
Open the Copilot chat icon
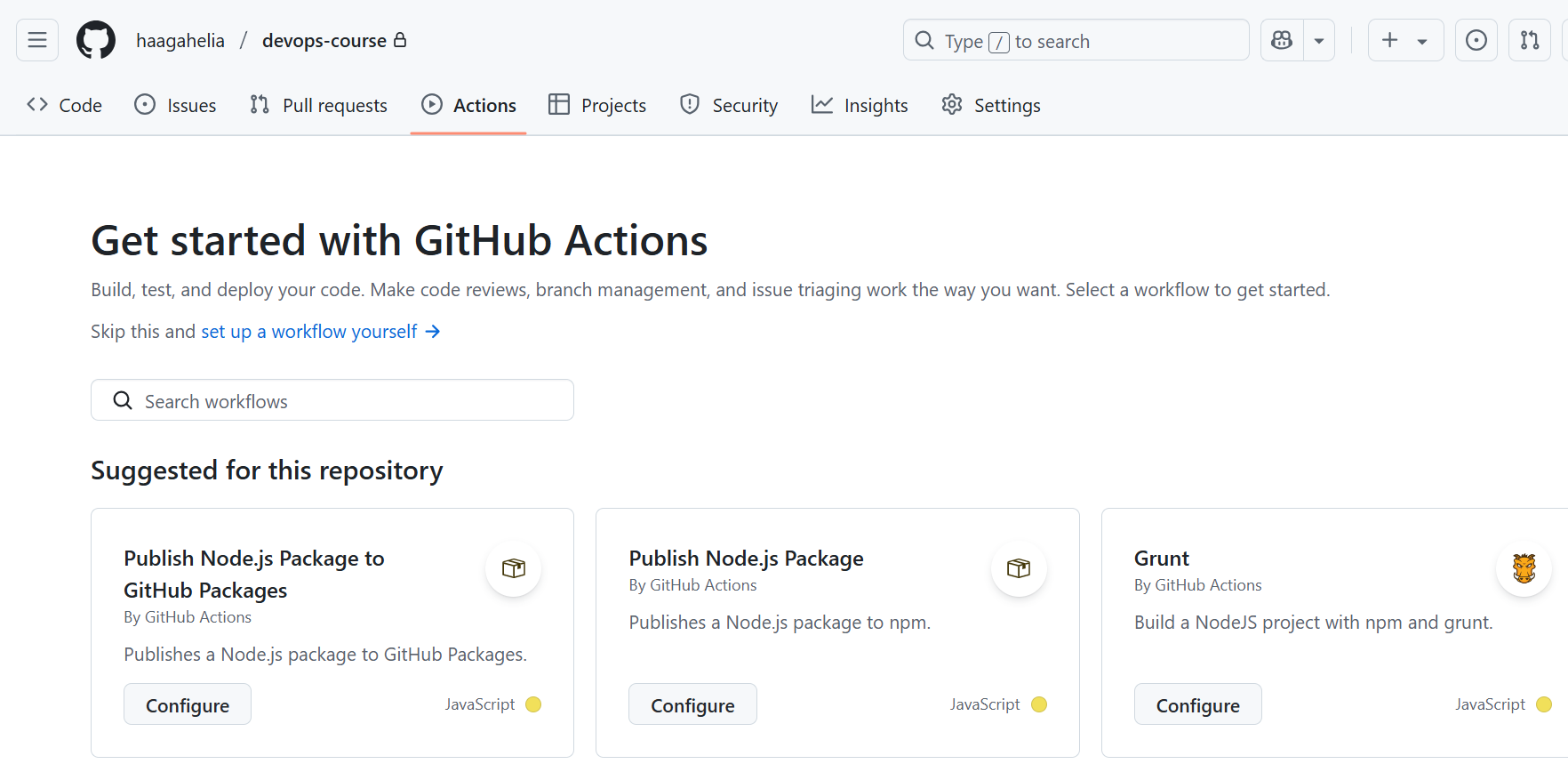[x=1282, y=40]
